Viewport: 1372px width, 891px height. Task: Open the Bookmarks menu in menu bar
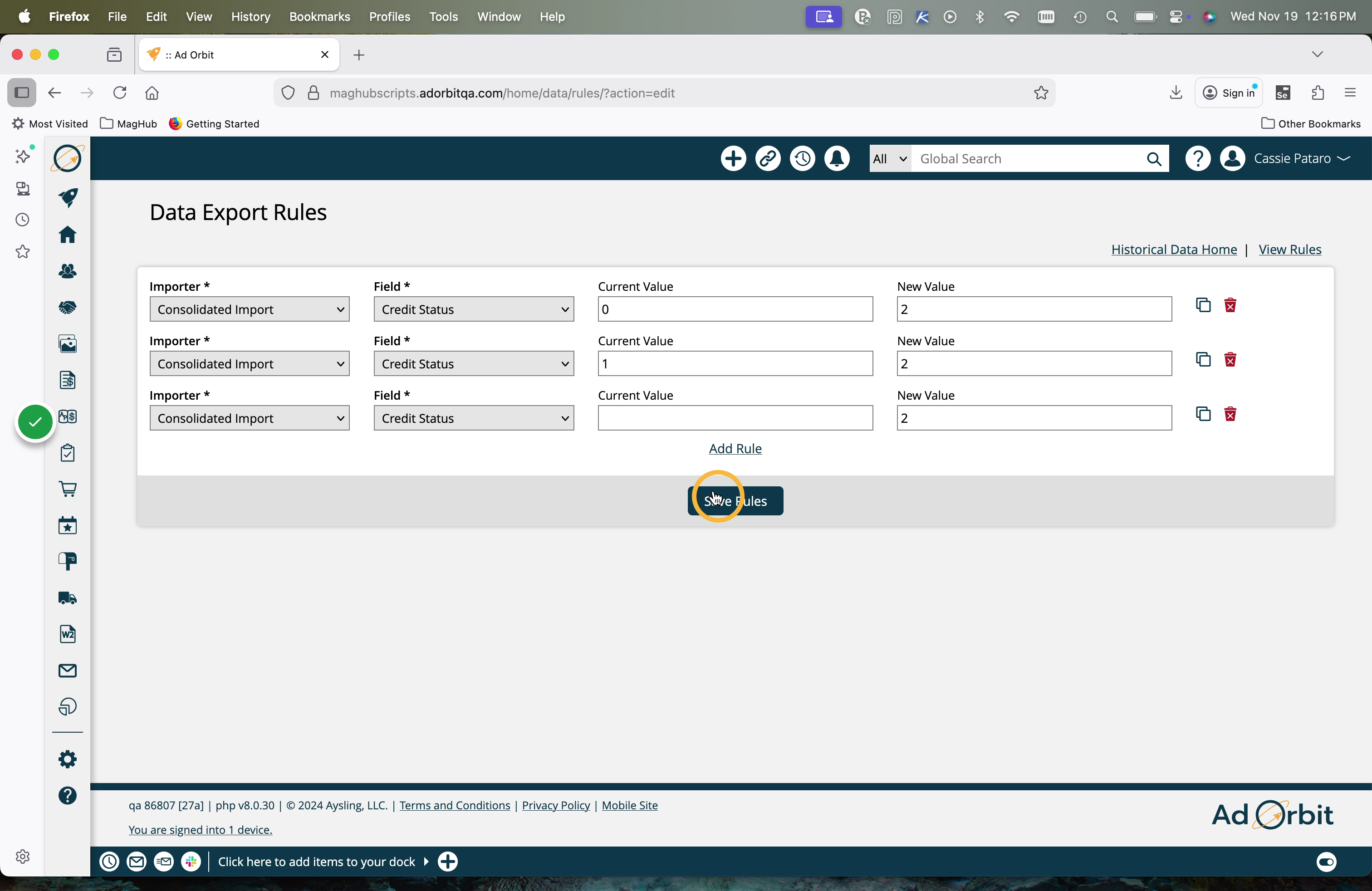pyautogui.click(x=319, y=17)
